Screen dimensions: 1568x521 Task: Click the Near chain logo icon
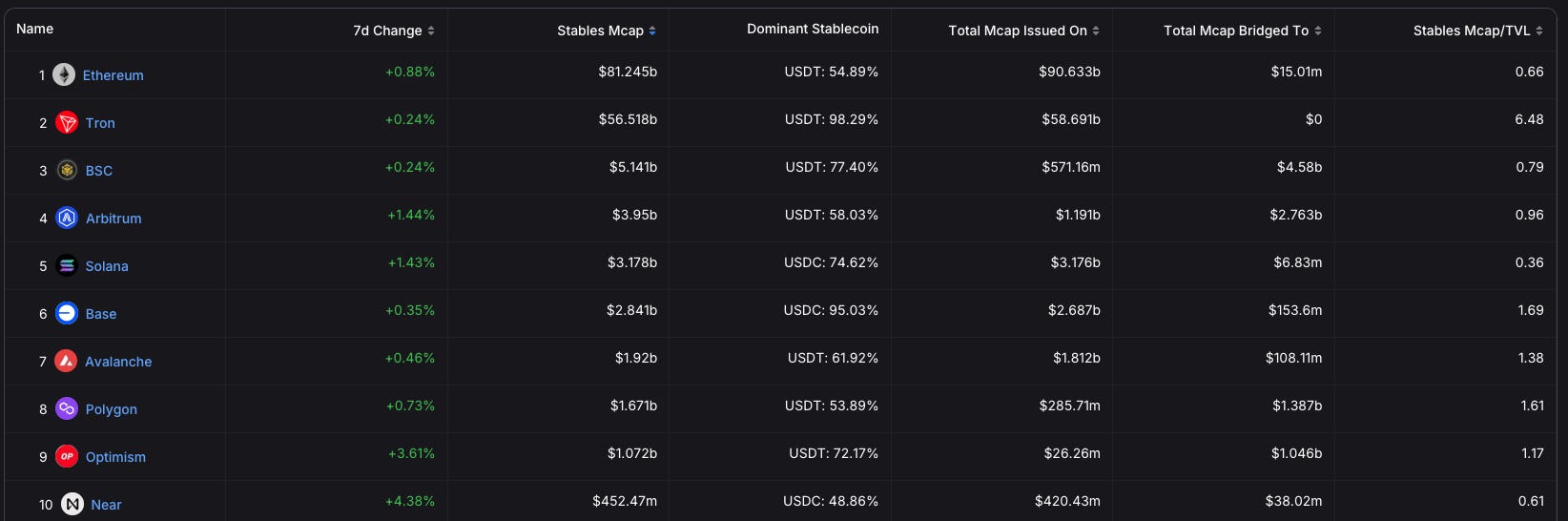click(x=72, y=504)
